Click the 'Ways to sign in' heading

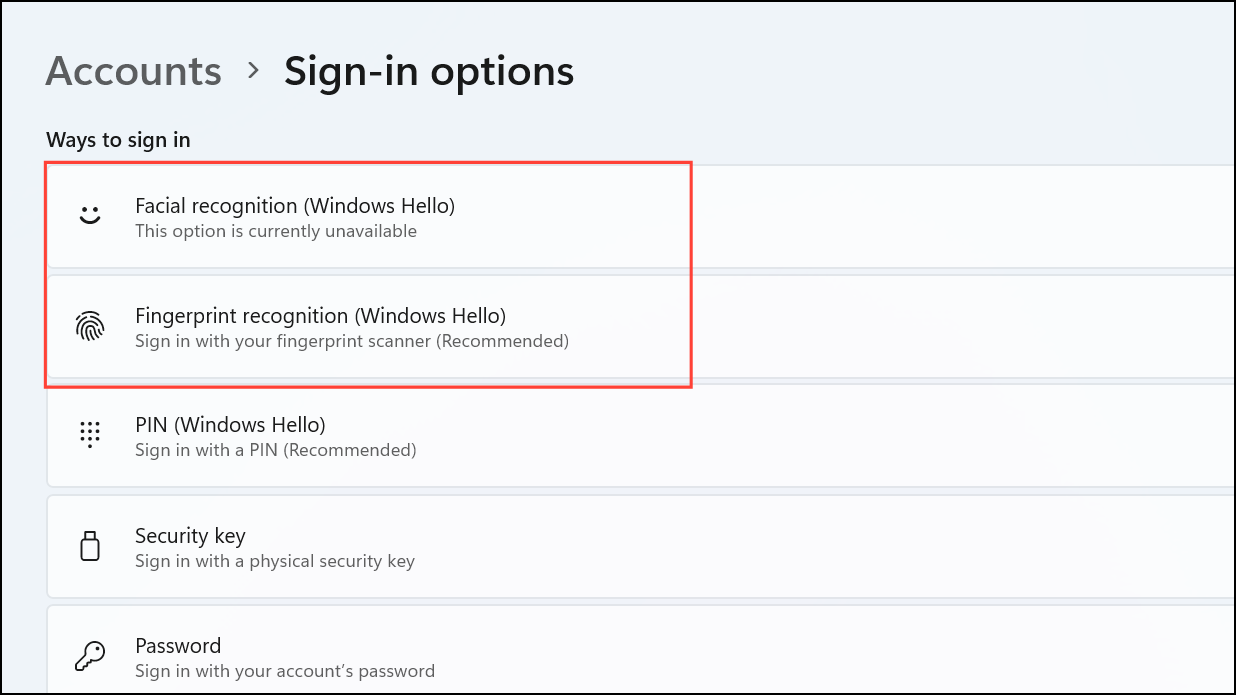pos(118,140)
